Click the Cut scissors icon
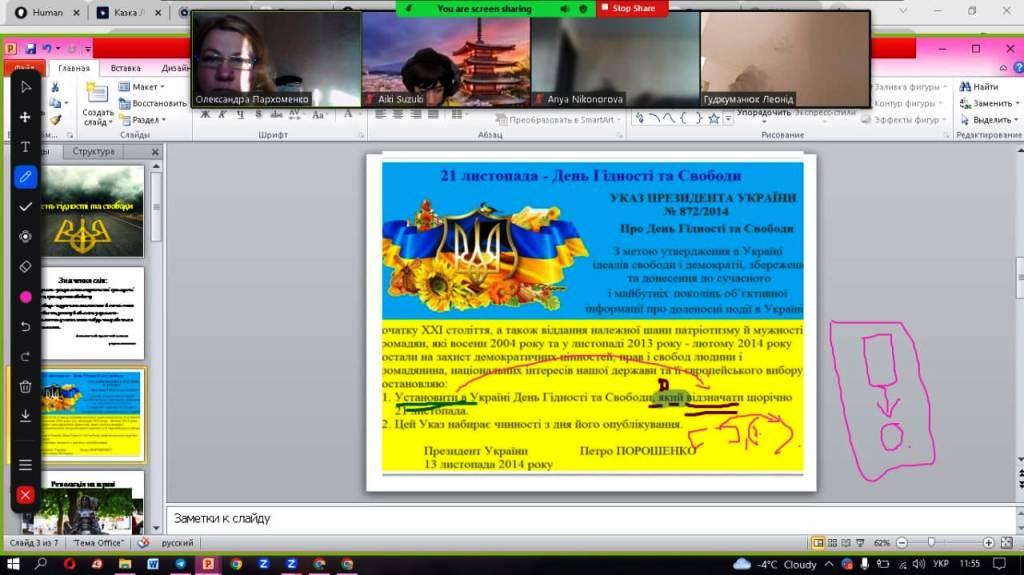The height and width of the screenshot is (575, 1024). [x=55, y=87]
